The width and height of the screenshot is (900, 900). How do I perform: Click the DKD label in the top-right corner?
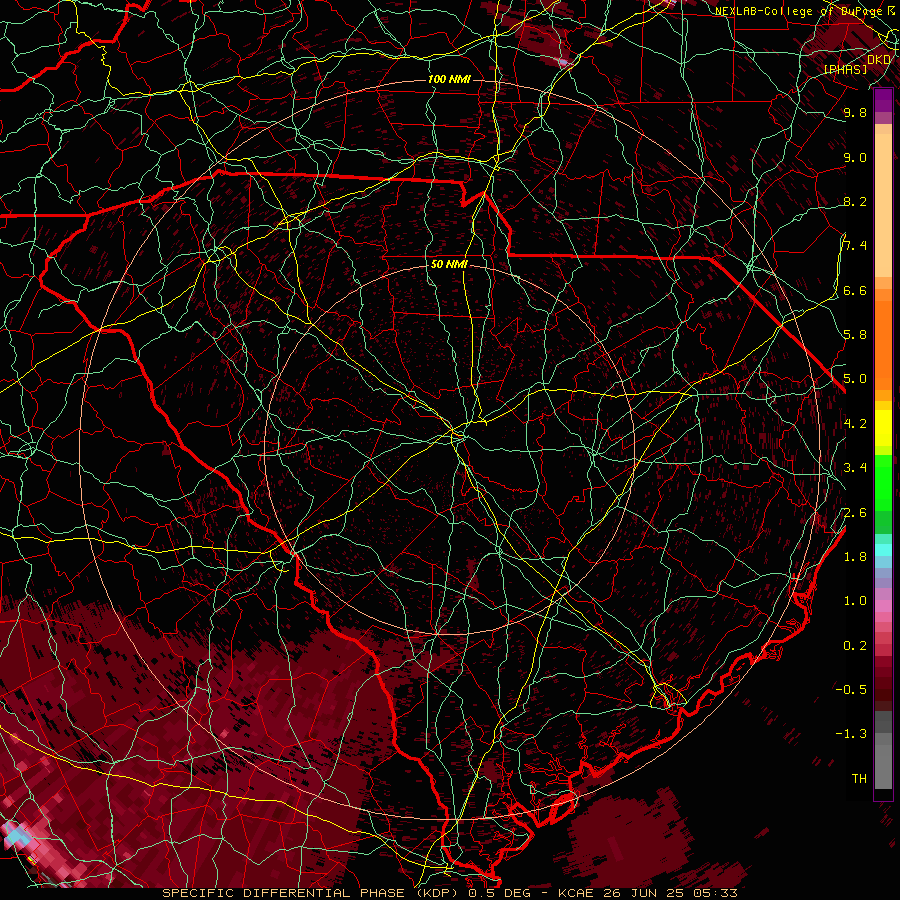point(879,60)
